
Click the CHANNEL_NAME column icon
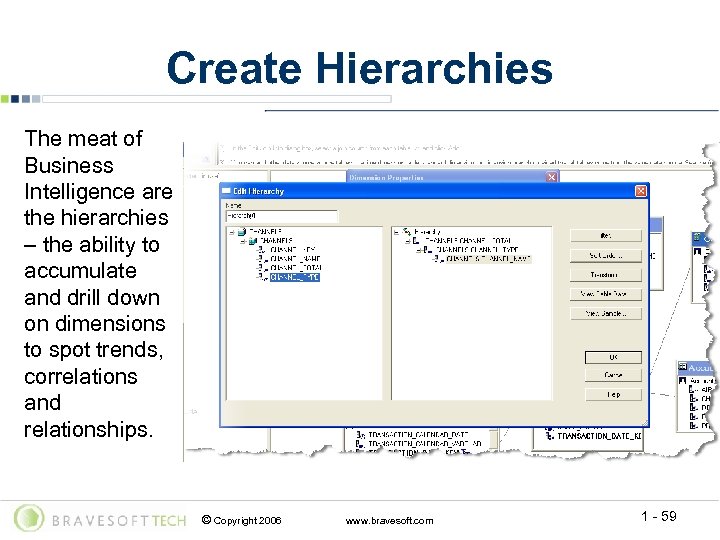[262, 259]
